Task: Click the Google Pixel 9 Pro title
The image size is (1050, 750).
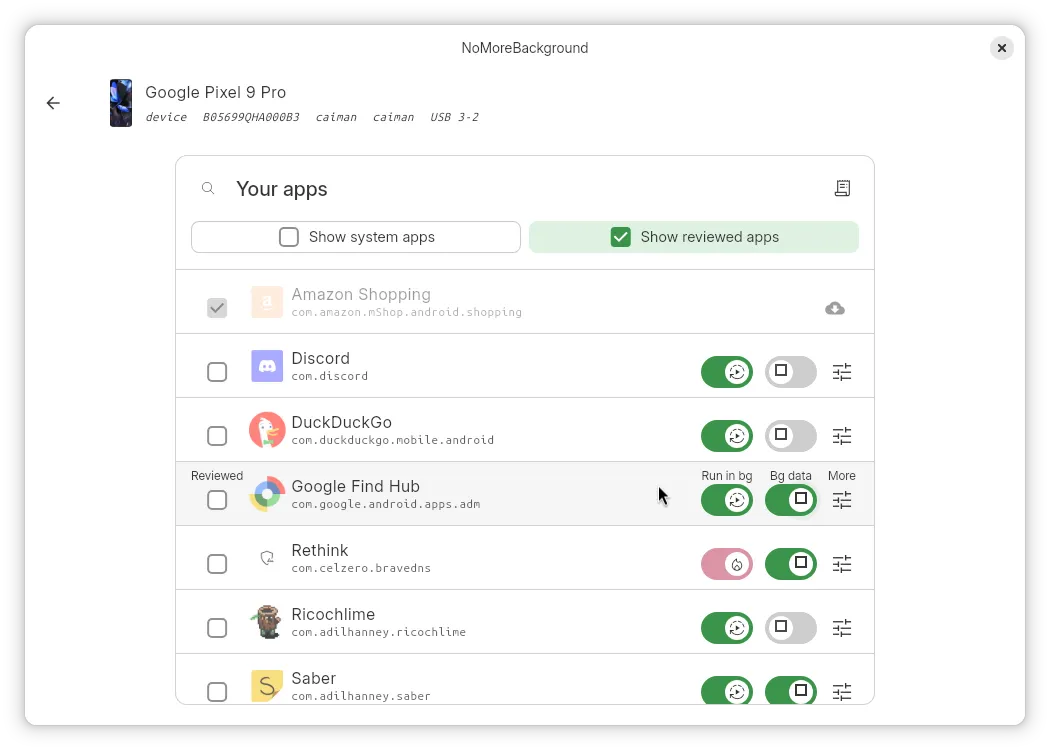Action: point(216,92)
